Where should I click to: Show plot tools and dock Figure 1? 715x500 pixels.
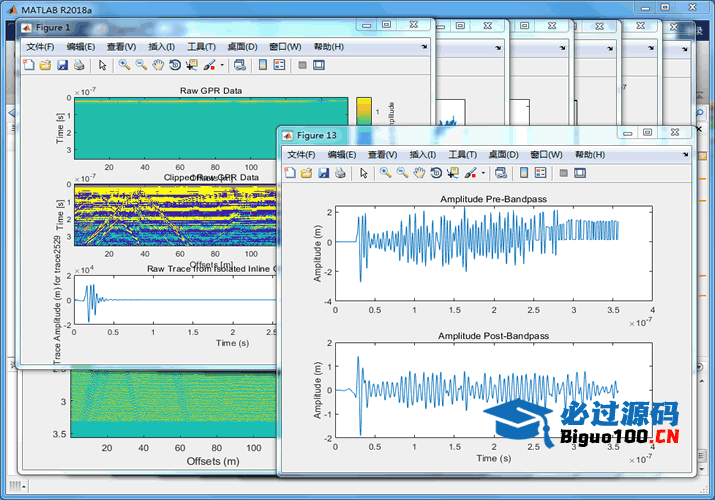tap(319, 65)
